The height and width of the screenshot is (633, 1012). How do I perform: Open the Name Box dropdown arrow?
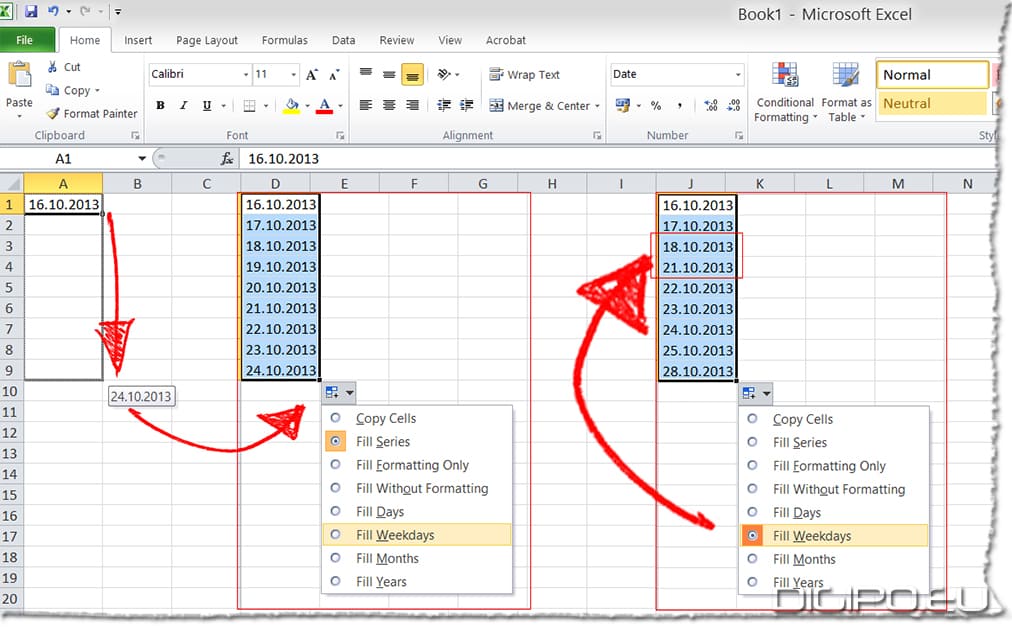(143, 159)
